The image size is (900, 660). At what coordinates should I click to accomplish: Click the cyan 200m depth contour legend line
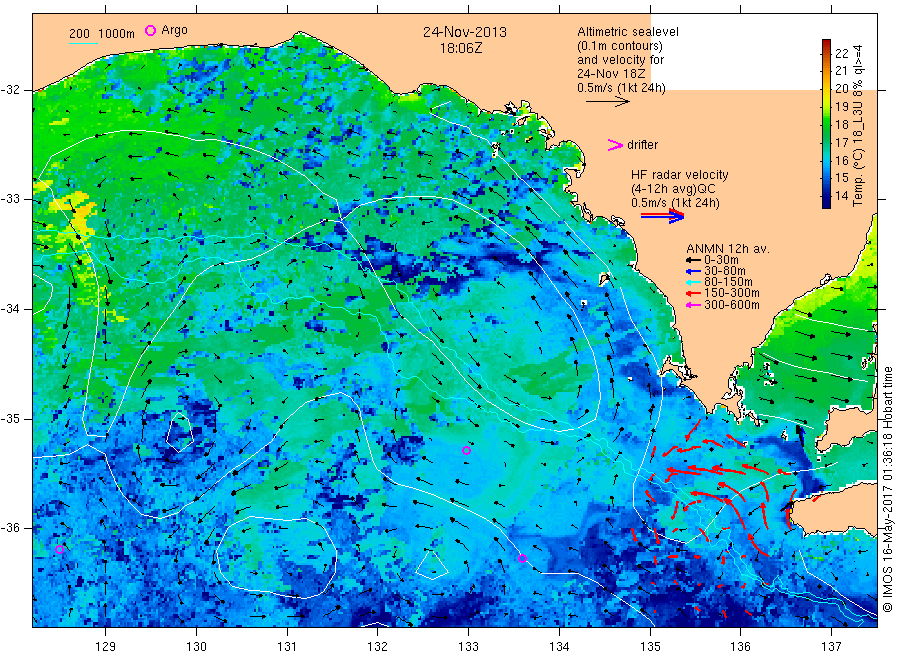pos(83,42)
